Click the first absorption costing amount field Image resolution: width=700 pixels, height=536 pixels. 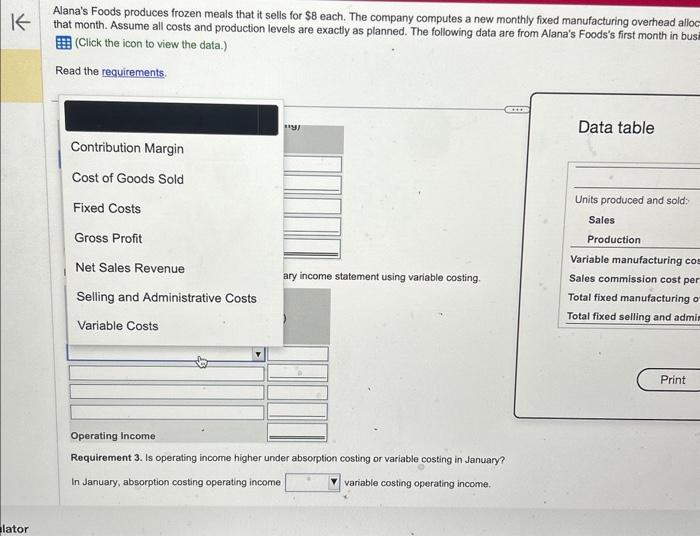pyautogui.click(x=313, y=164)
